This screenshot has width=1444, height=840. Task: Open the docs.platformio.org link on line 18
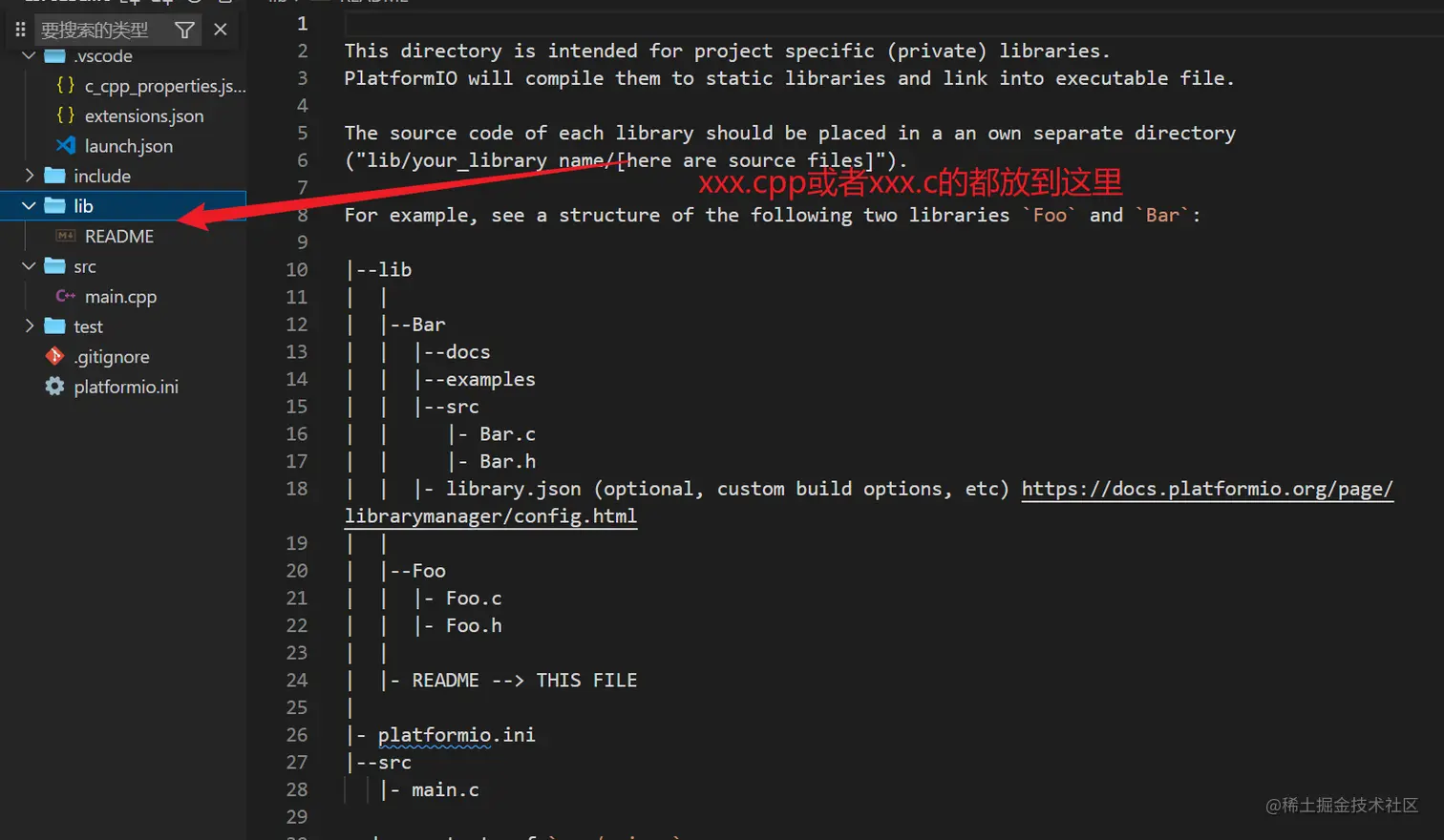(x=1207, y=489)
